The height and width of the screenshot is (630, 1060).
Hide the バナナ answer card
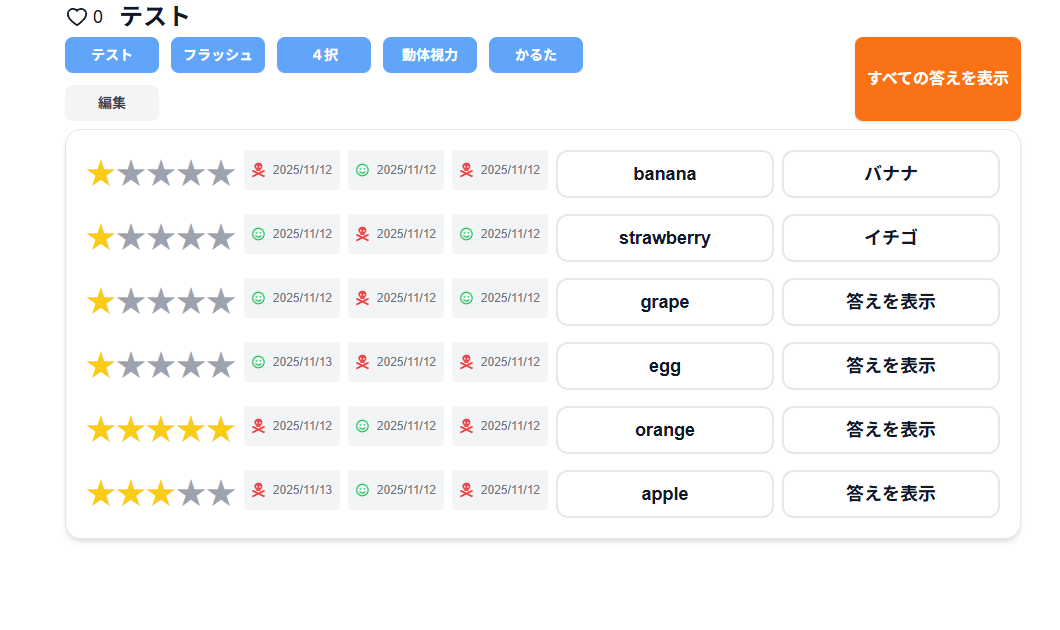pos(891,174)
